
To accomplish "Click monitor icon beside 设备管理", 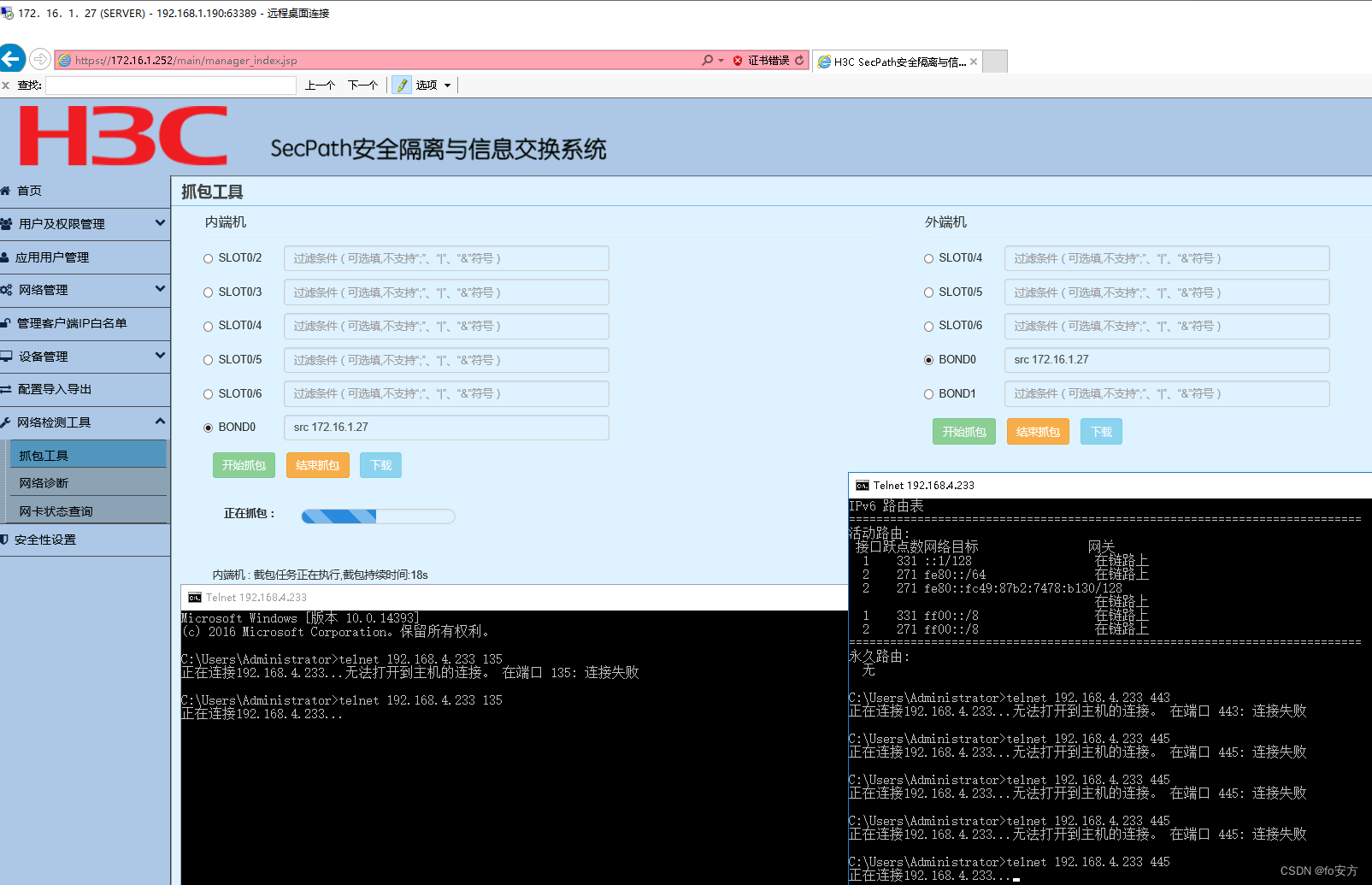I will 6,357.
